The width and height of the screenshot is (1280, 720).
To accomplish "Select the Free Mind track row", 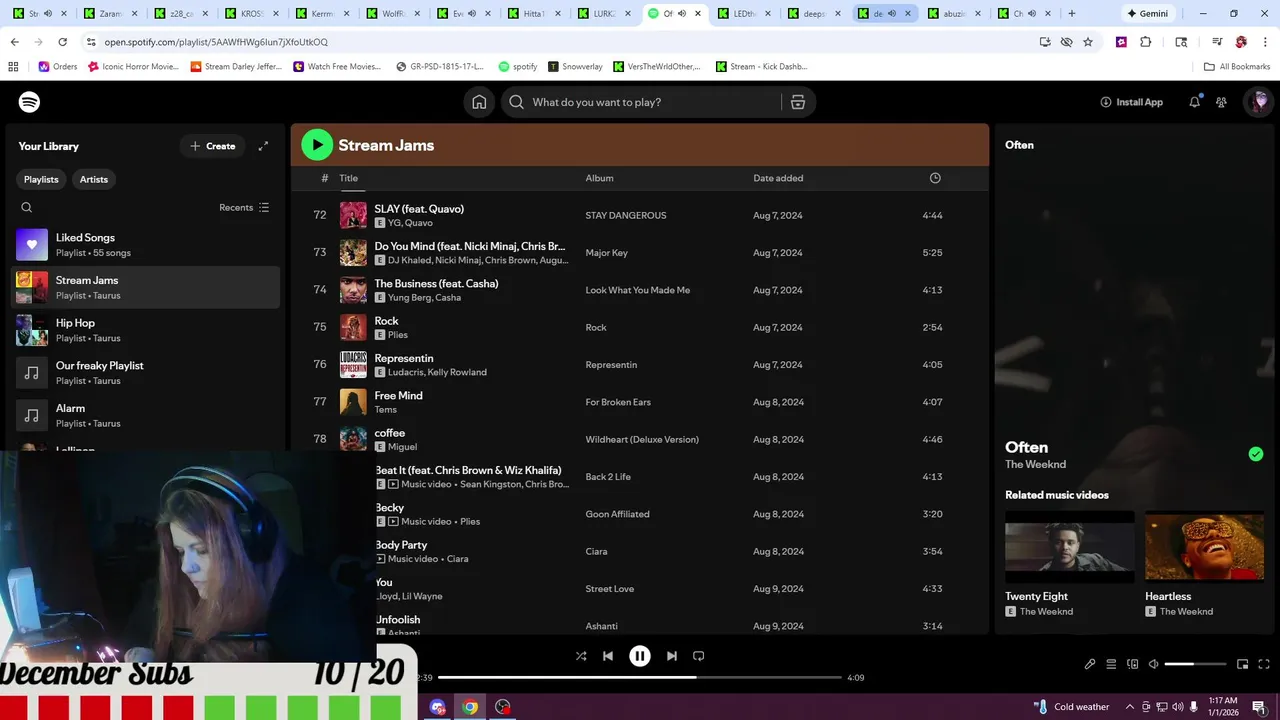I will (x=639, y=402).
